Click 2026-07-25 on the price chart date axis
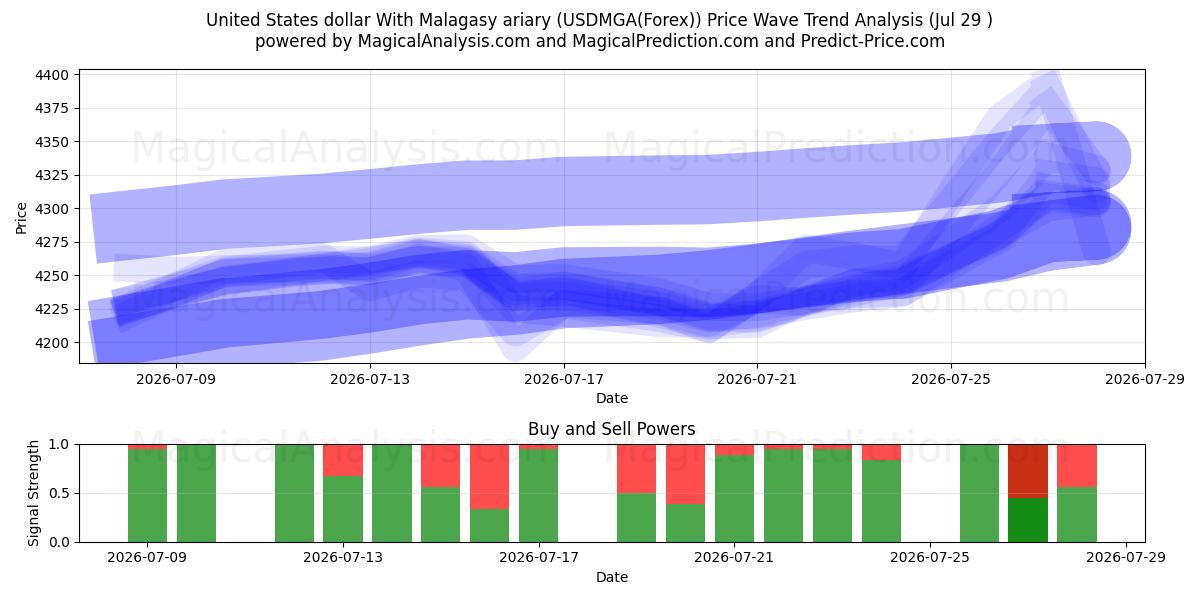Screen dimensions: 1200x600 (951, 379)
